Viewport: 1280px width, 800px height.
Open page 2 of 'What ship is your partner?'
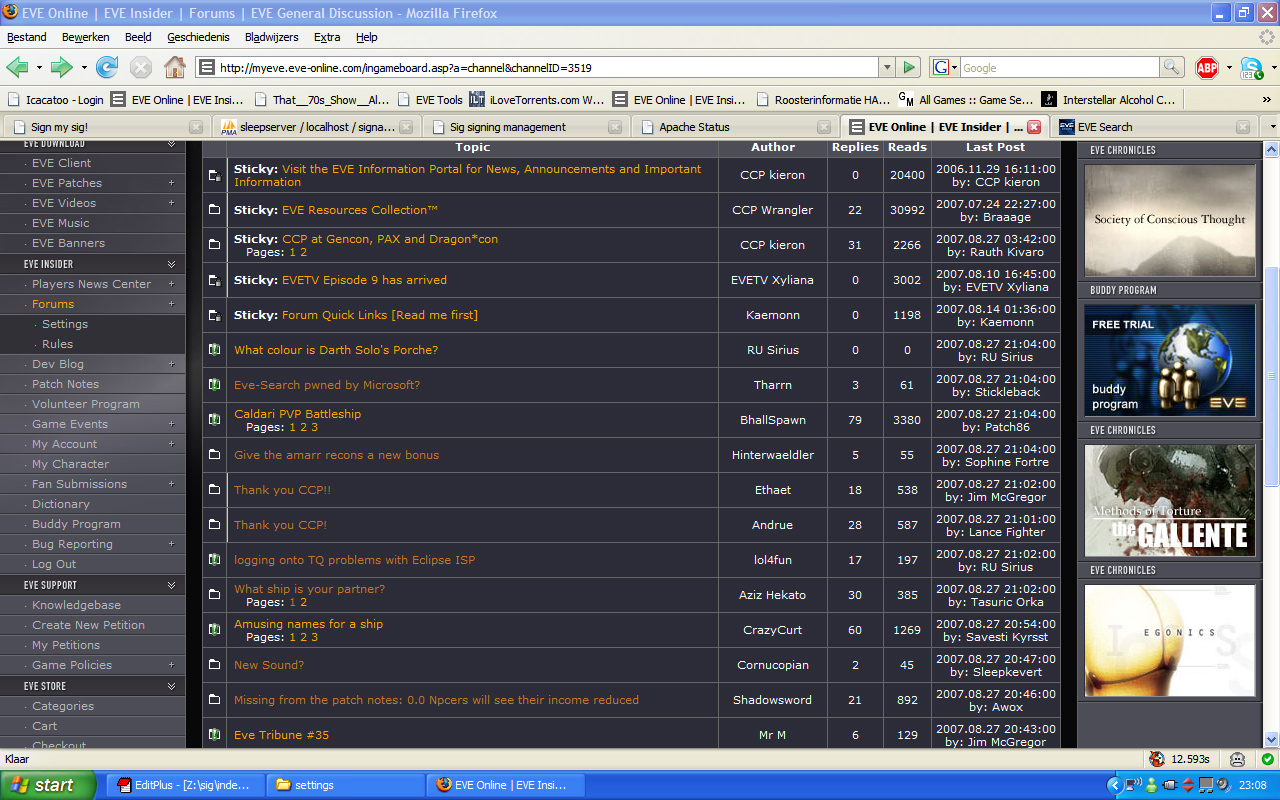point(303,602)
